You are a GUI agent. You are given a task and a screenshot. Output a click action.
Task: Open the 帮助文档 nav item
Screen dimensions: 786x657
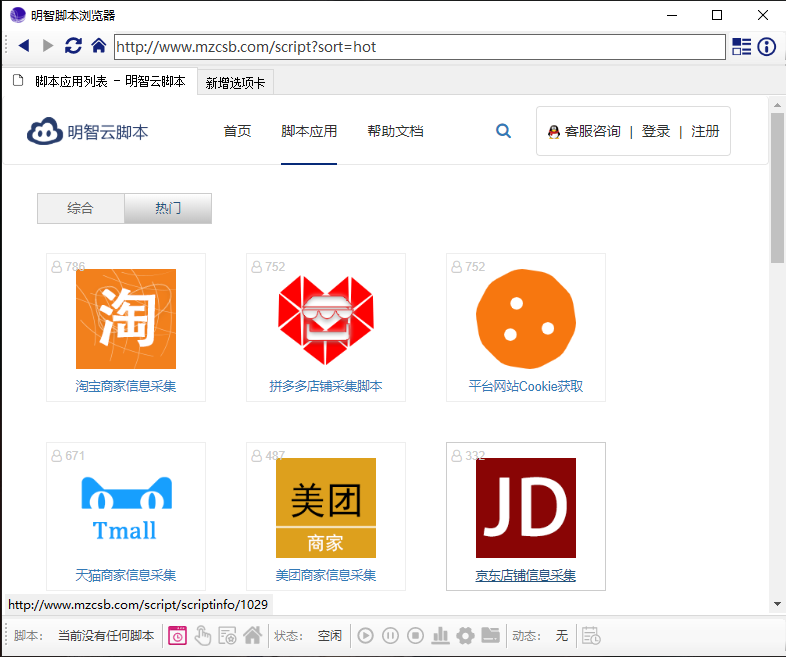tap(395, 131)
